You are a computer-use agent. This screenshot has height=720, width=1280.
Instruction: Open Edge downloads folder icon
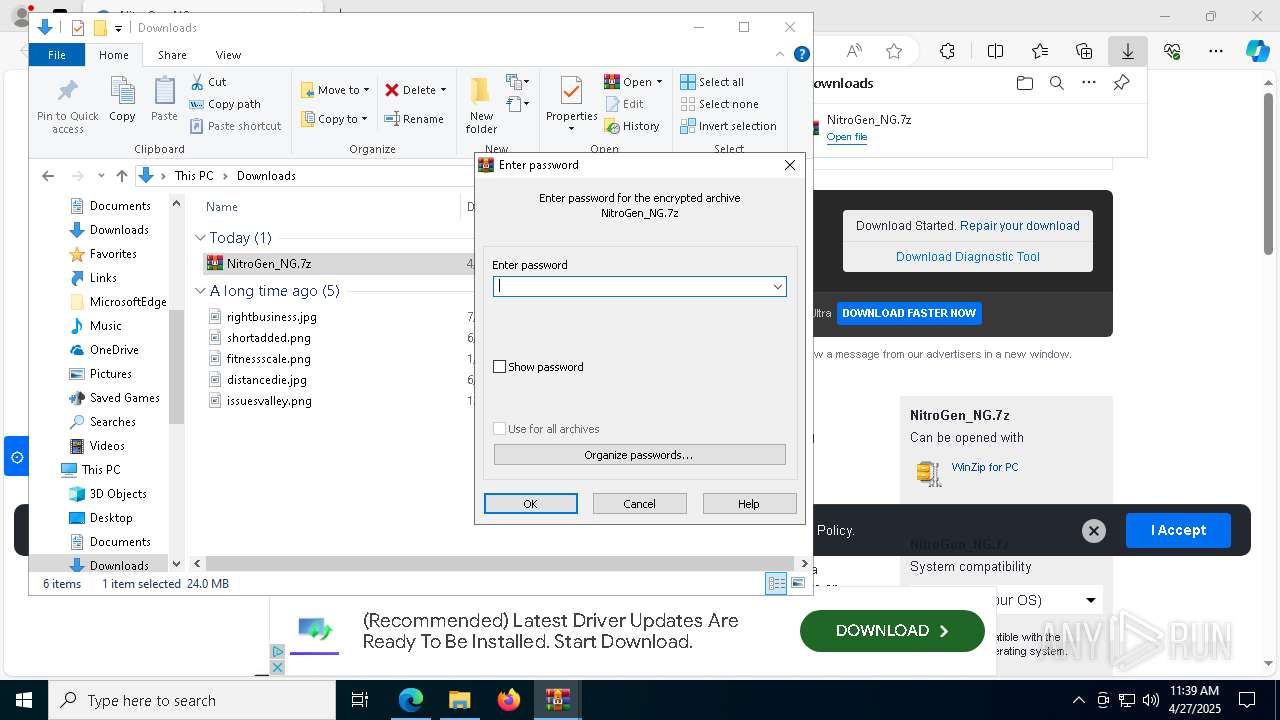pyautogui.click(x=1024, y=83)
